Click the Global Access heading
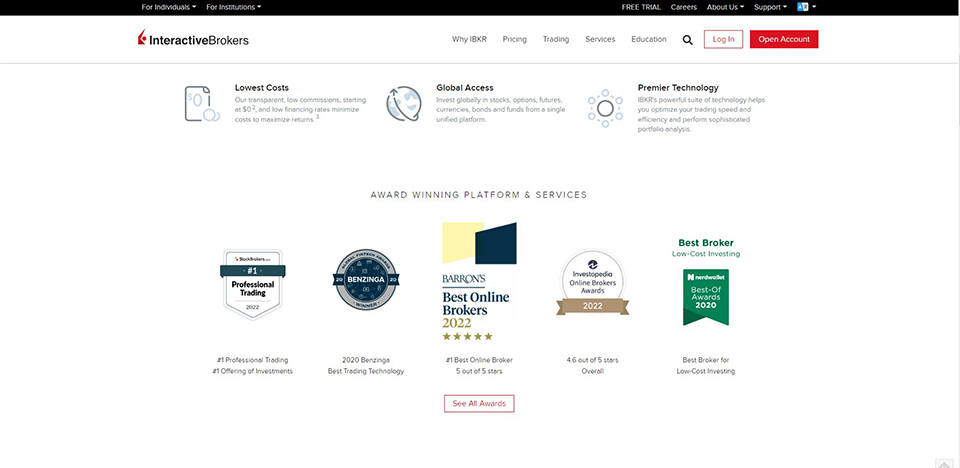This screenshot has width=960, height=468. click(465, 88)
